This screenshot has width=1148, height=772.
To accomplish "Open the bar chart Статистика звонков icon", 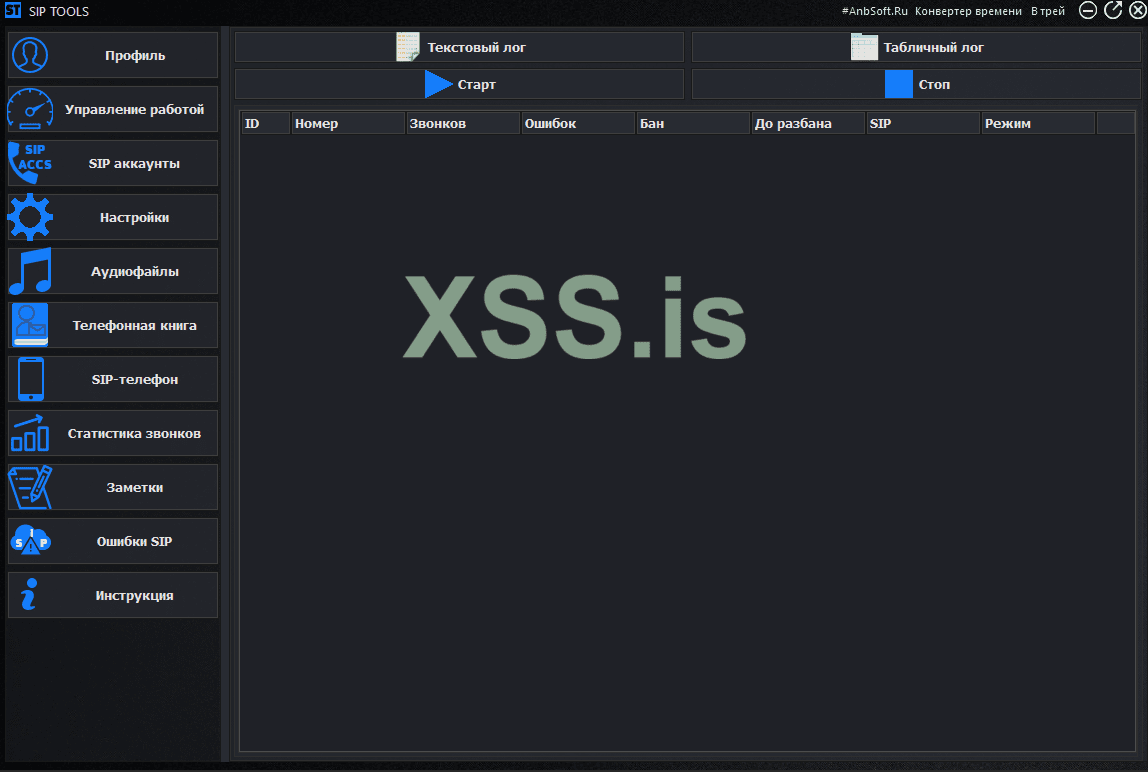I will (30, 434).
